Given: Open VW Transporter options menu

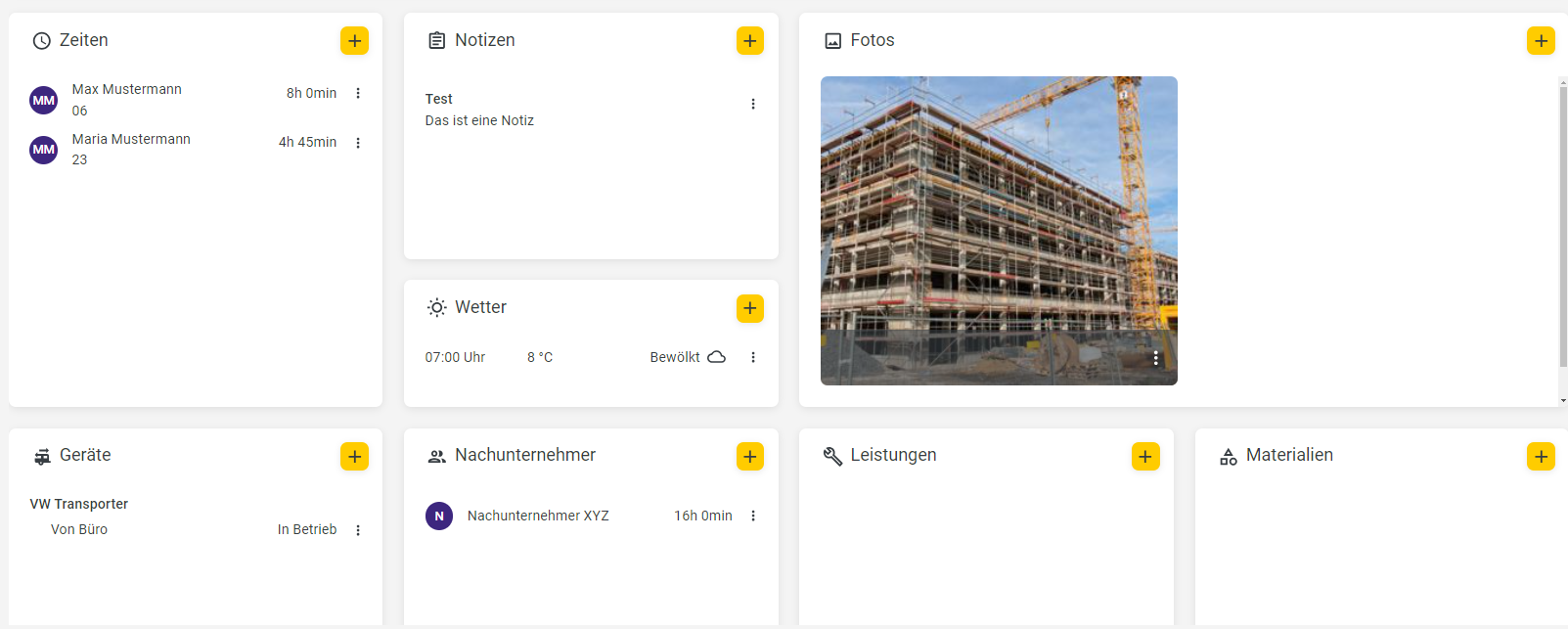Looking at the screenshot, I should [x=358, y=530].
